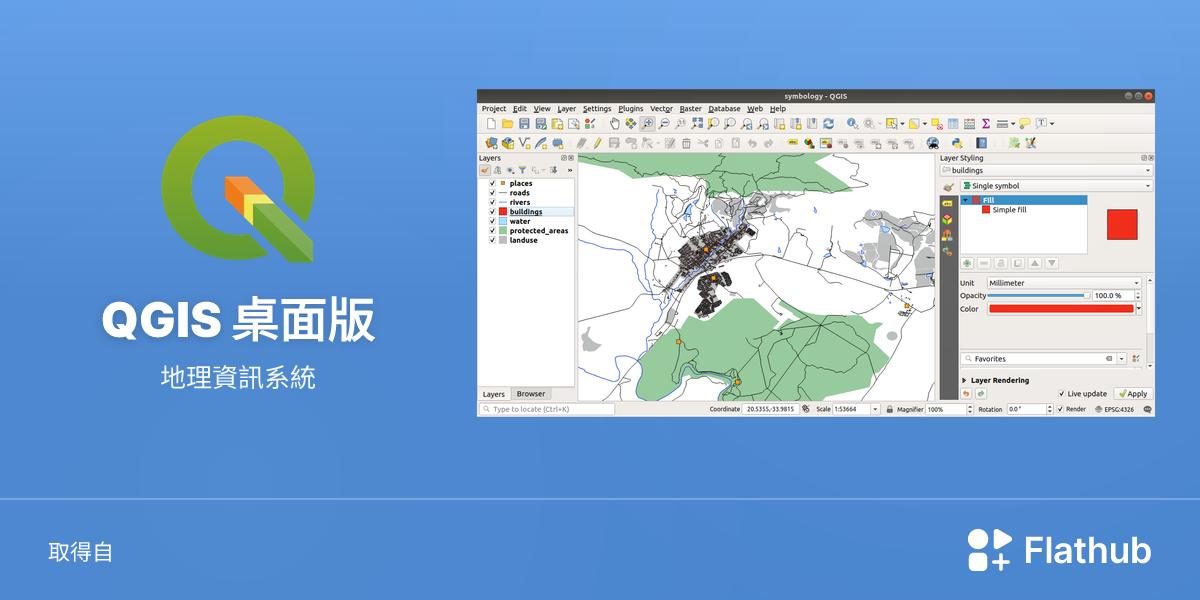Click the red Color swatch bar
Viewport: 1200px width, 600px height.
pyautogui.click(x=1061, y=309)
